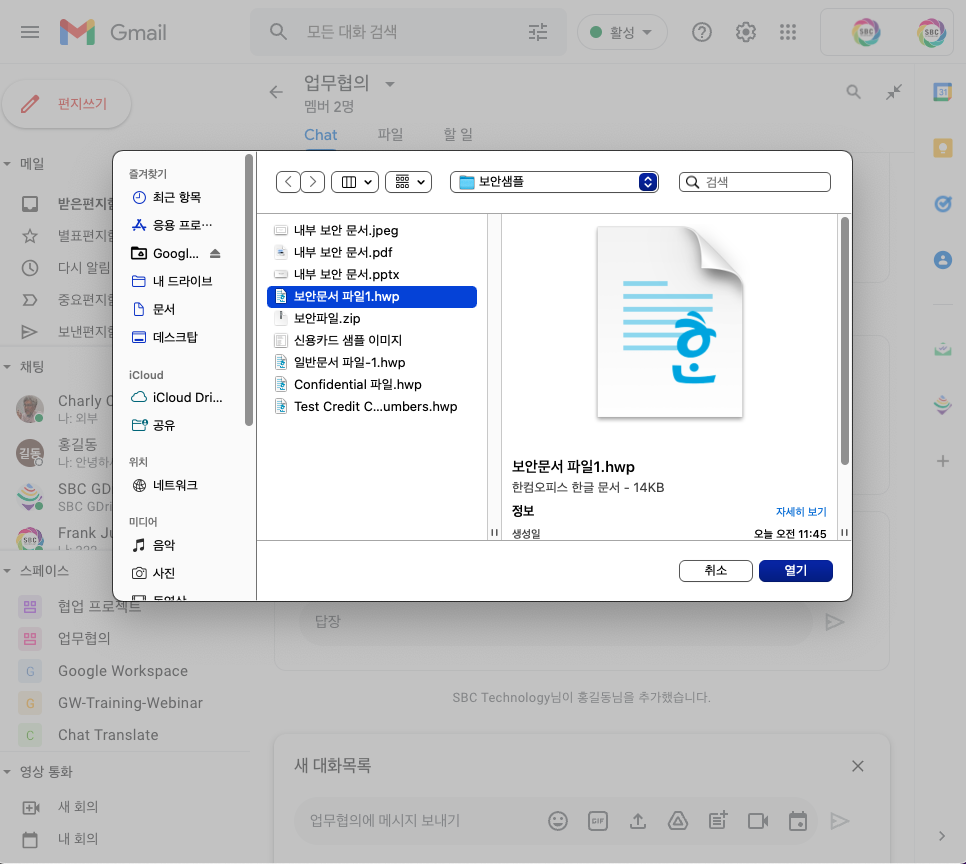Viewport: 966px width, 864px height.
Task: Collapse the 스페이스 section
Action: (x=7, y=571)
